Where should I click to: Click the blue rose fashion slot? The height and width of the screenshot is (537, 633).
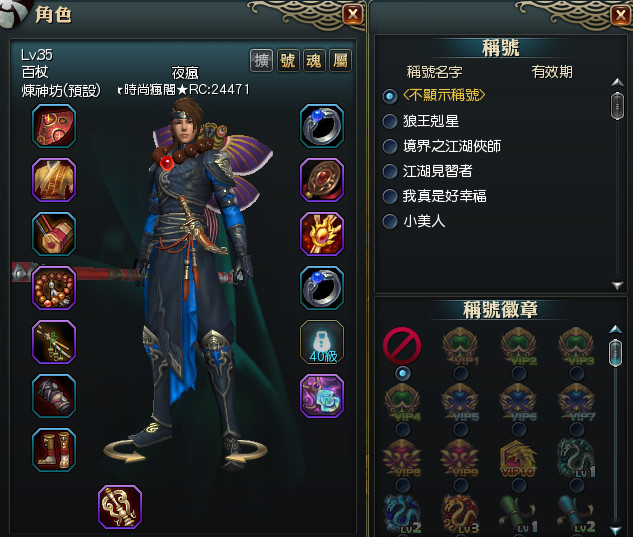pos(322,396)
